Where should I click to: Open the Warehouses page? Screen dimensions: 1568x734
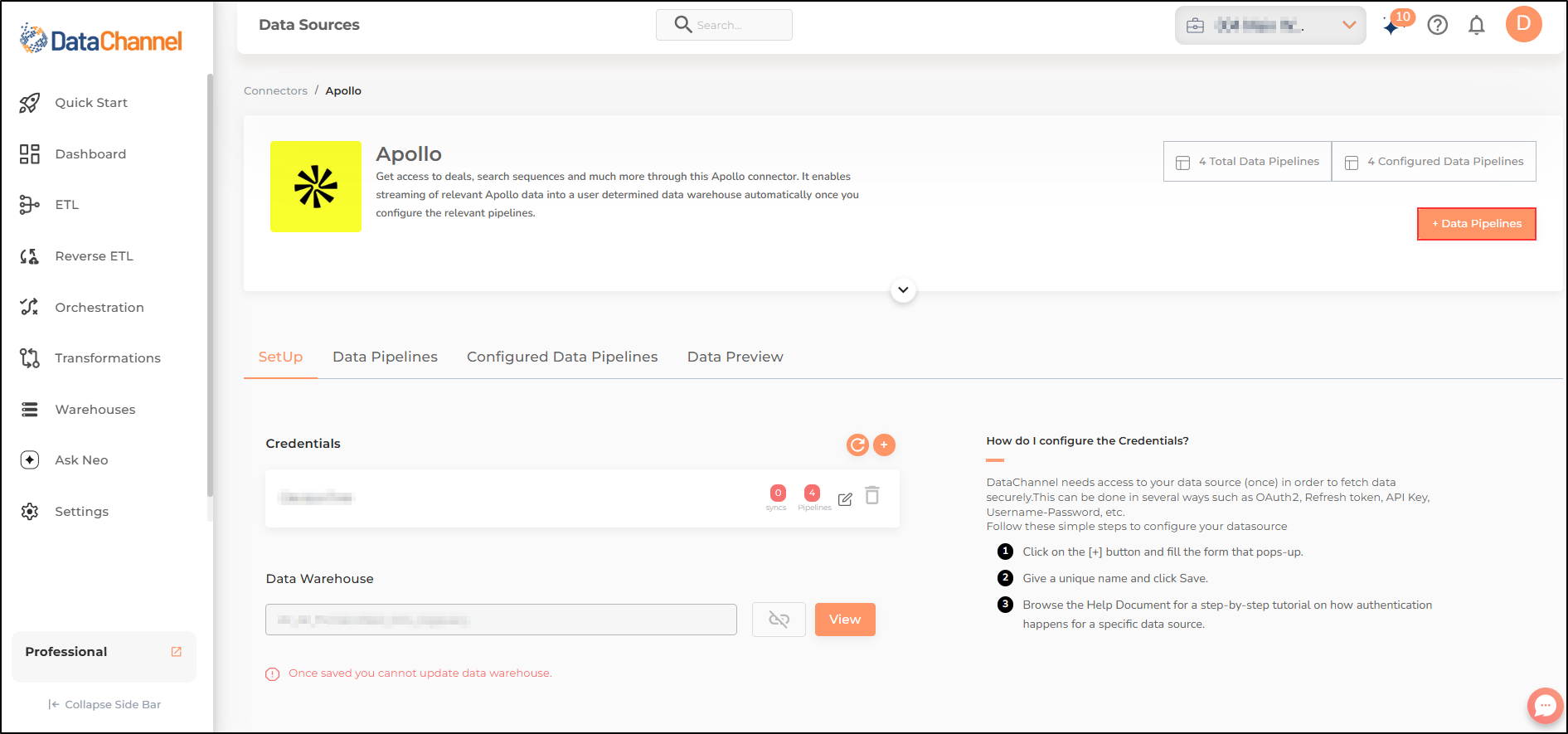[x=95, y=410]
